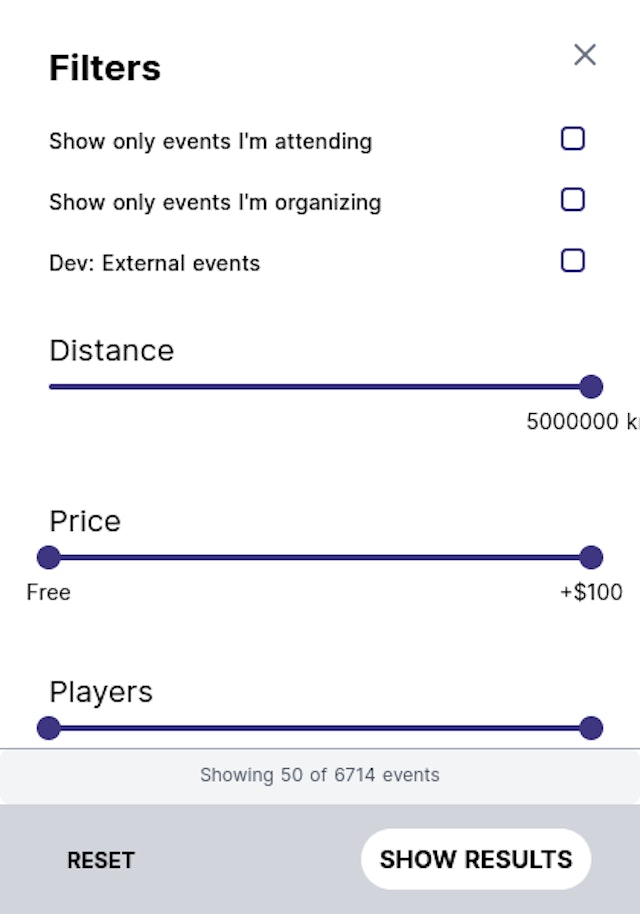Click 'Show only events I'm organizing' label text
640x914 pixels.
tap(215, 203)
